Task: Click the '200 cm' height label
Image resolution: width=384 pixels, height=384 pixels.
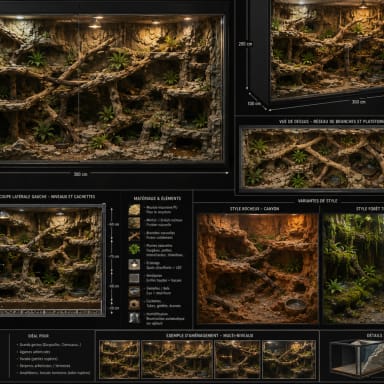Action: tap(245, 44)
